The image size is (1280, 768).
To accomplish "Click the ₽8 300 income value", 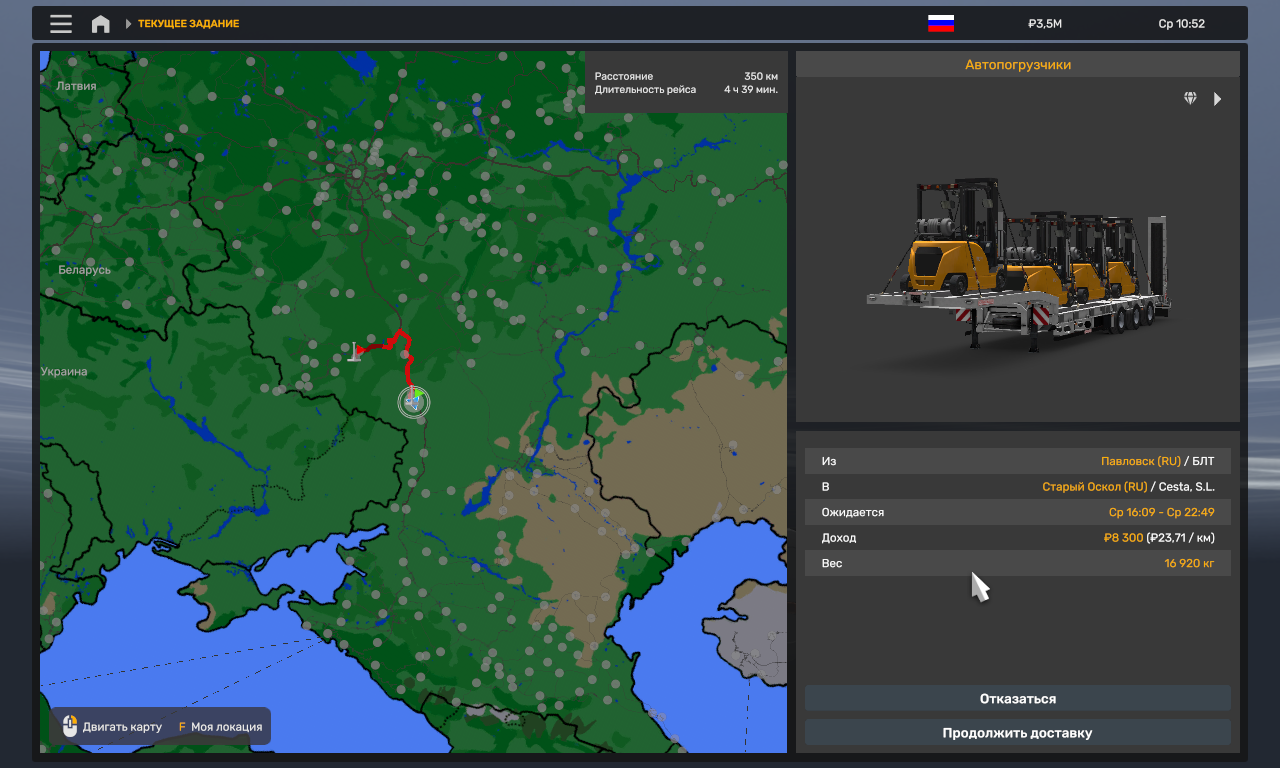I will [x=1123, y=538].
